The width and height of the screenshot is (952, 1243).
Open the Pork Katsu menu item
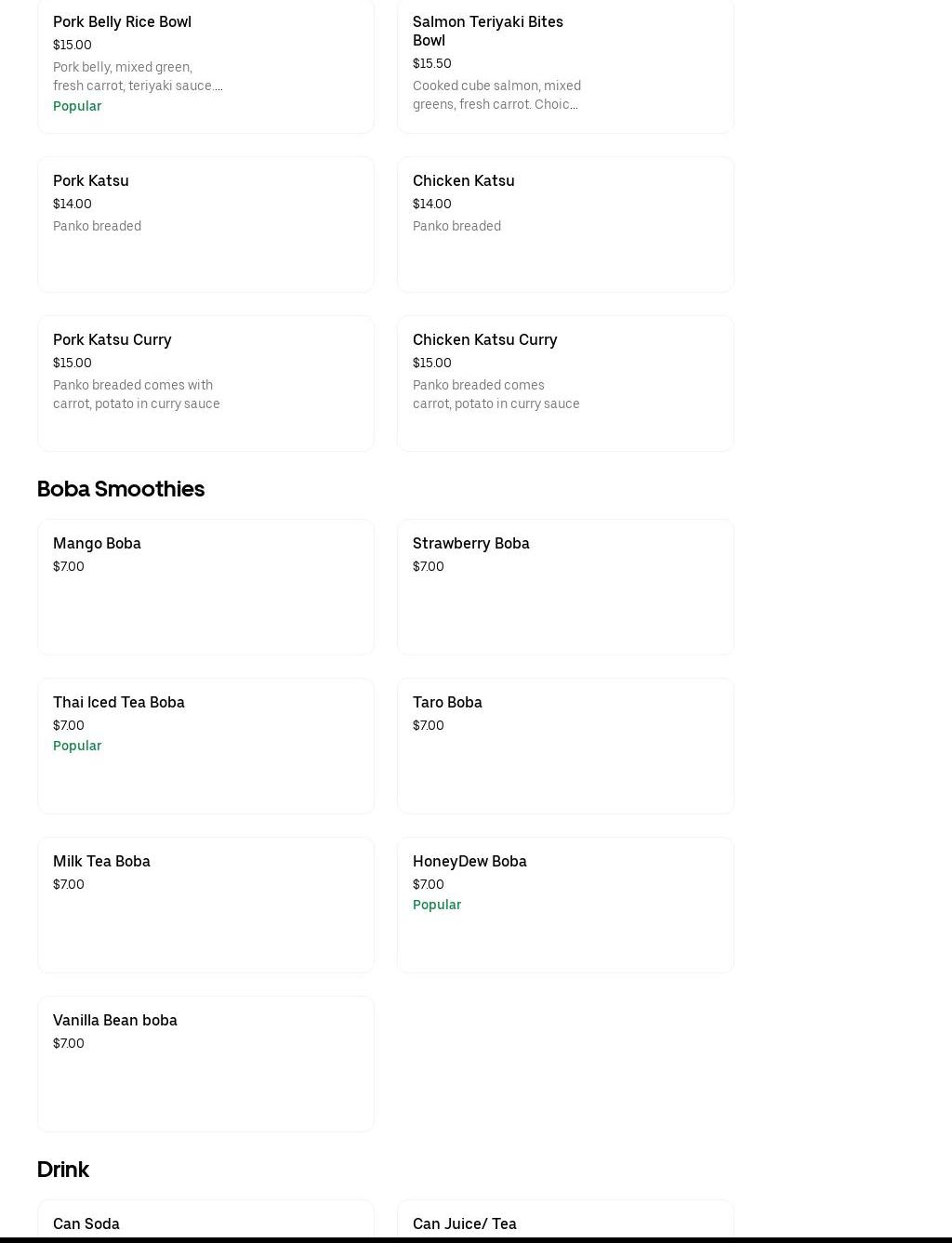click(x=205, y=224)
